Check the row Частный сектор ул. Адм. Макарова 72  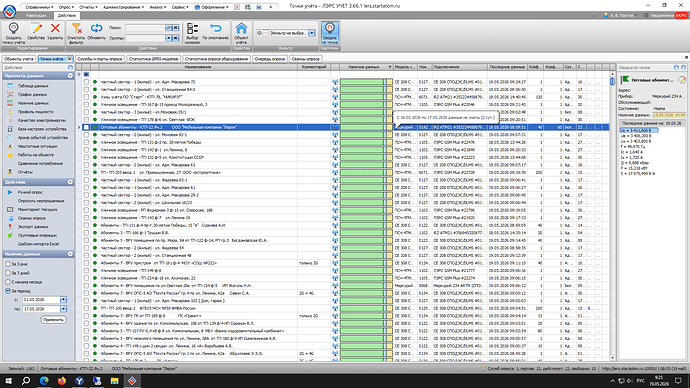click(x=86, y=82)
